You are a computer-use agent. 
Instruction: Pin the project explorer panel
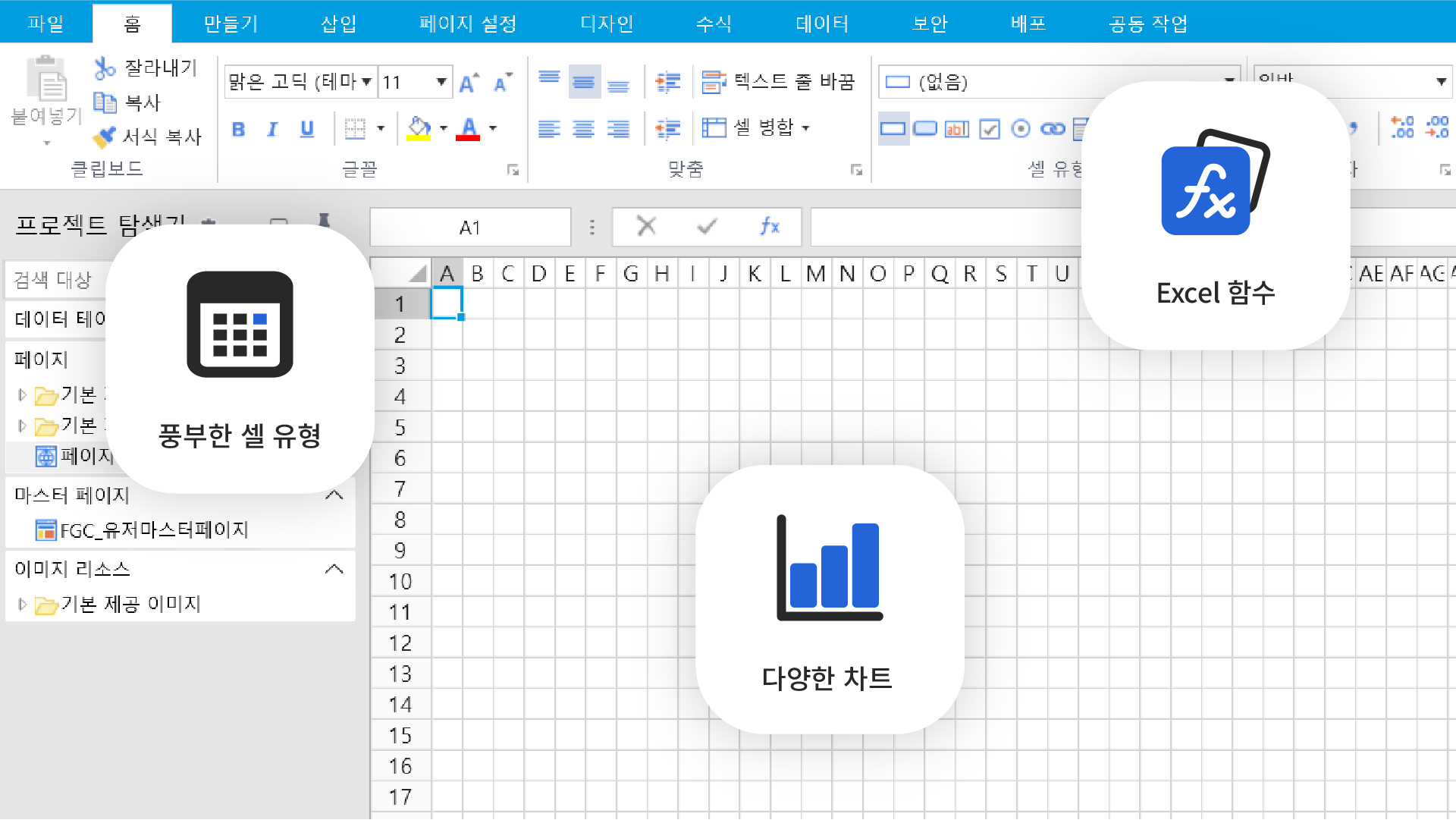click(x=324, y=221)
